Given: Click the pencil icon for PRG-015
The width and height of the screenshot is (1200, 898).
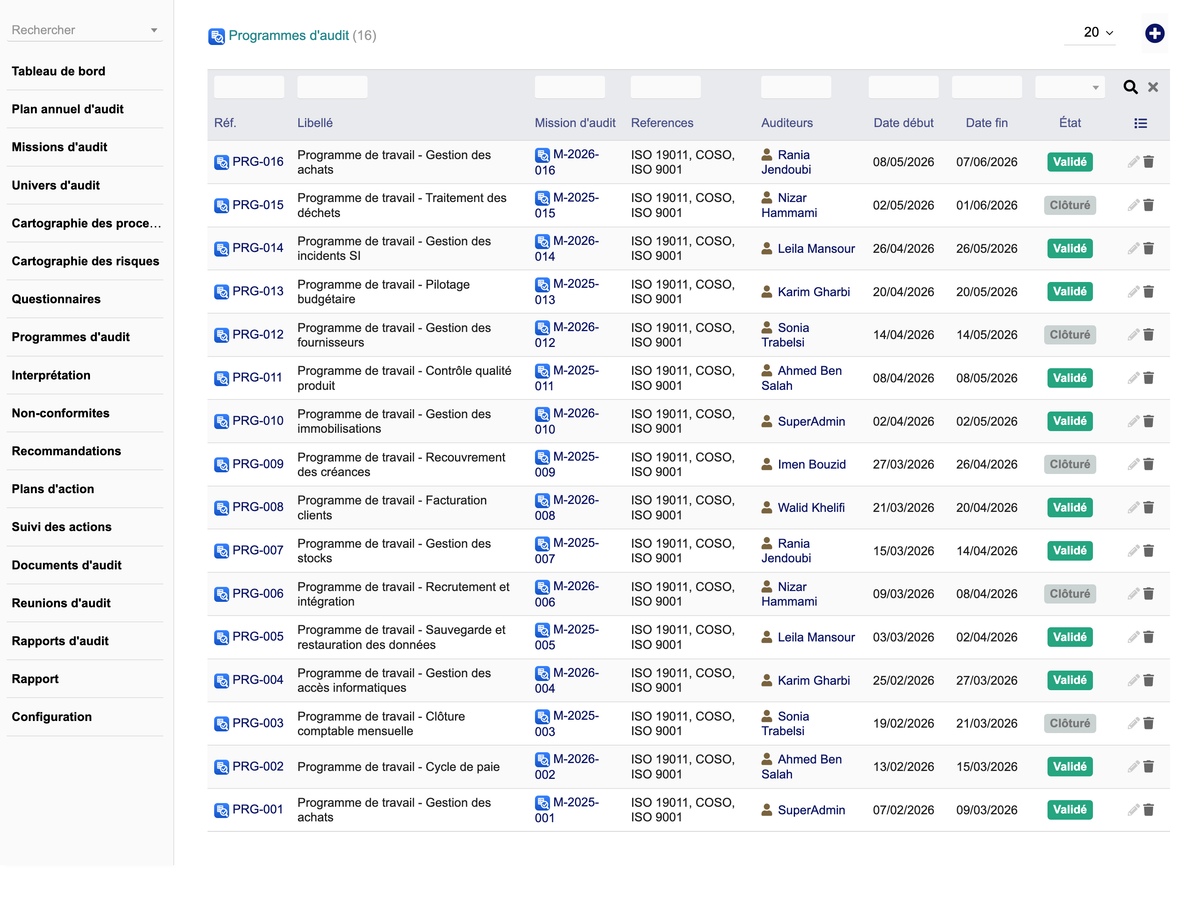Looking at the screenshot, I should coord(1133,205).
